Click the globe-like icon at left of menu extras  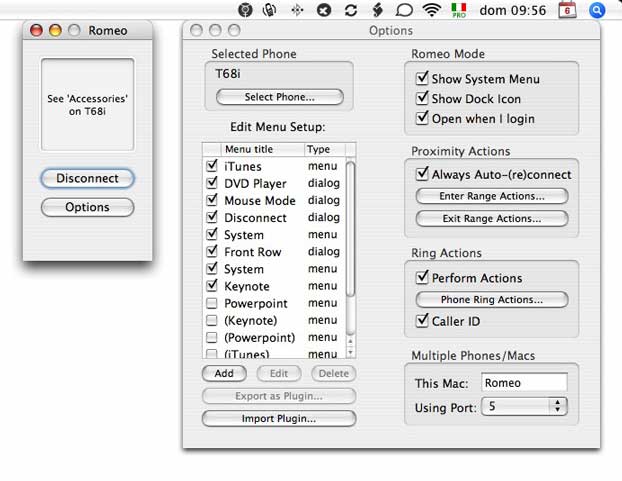[x=245, y=10]
